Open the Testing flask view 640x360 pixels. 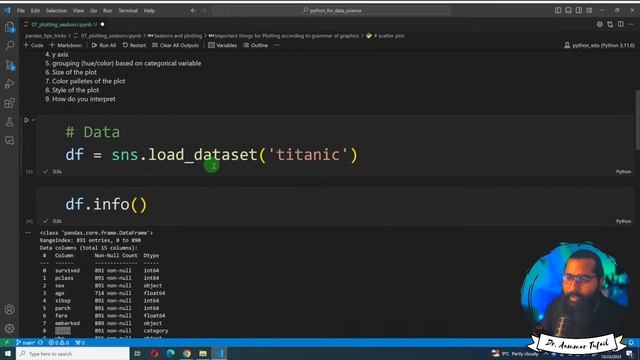(9, 122)
